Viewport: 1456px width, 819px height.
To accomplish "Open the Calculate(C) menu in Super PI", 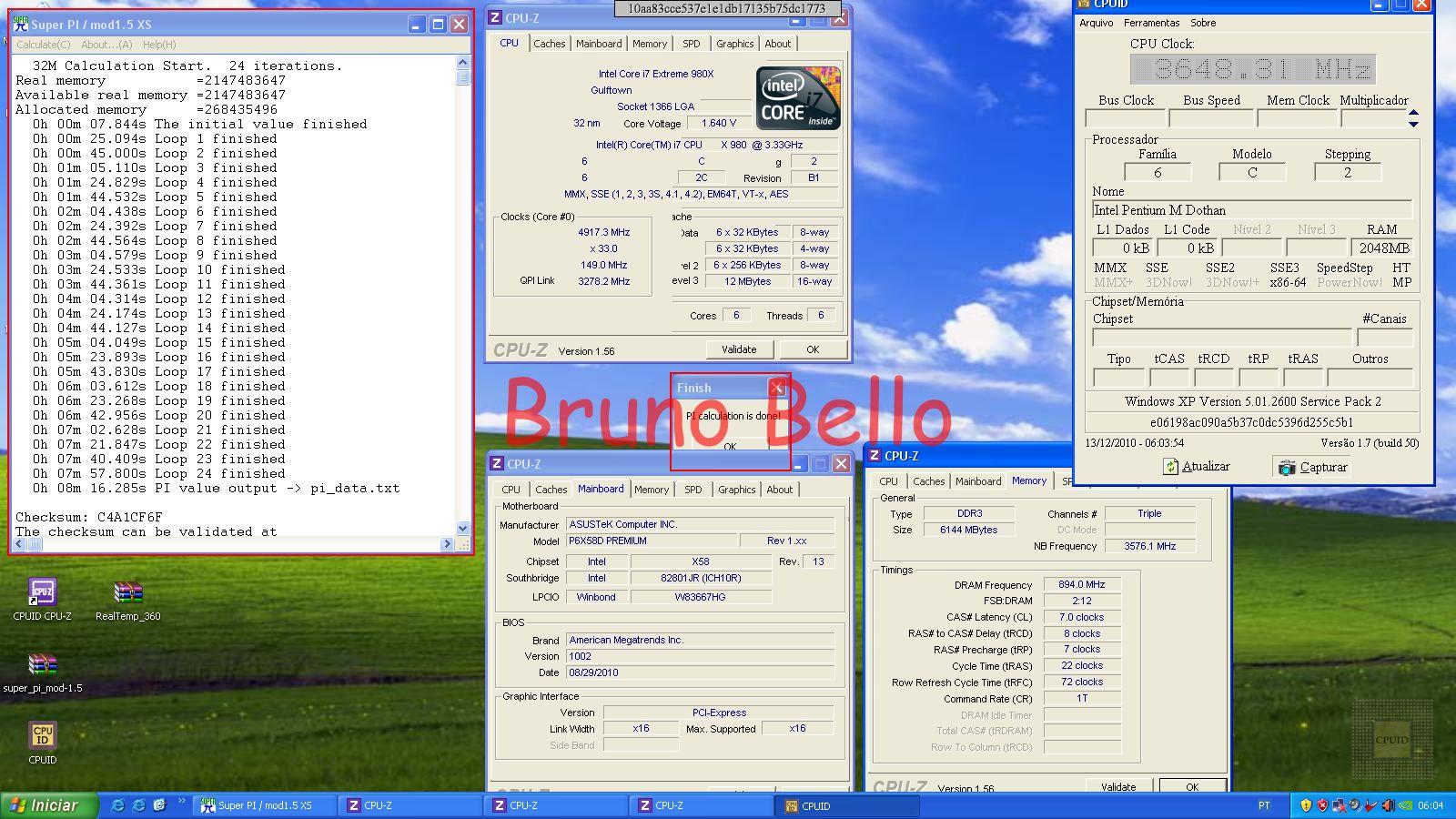I will tap(44, 45).
